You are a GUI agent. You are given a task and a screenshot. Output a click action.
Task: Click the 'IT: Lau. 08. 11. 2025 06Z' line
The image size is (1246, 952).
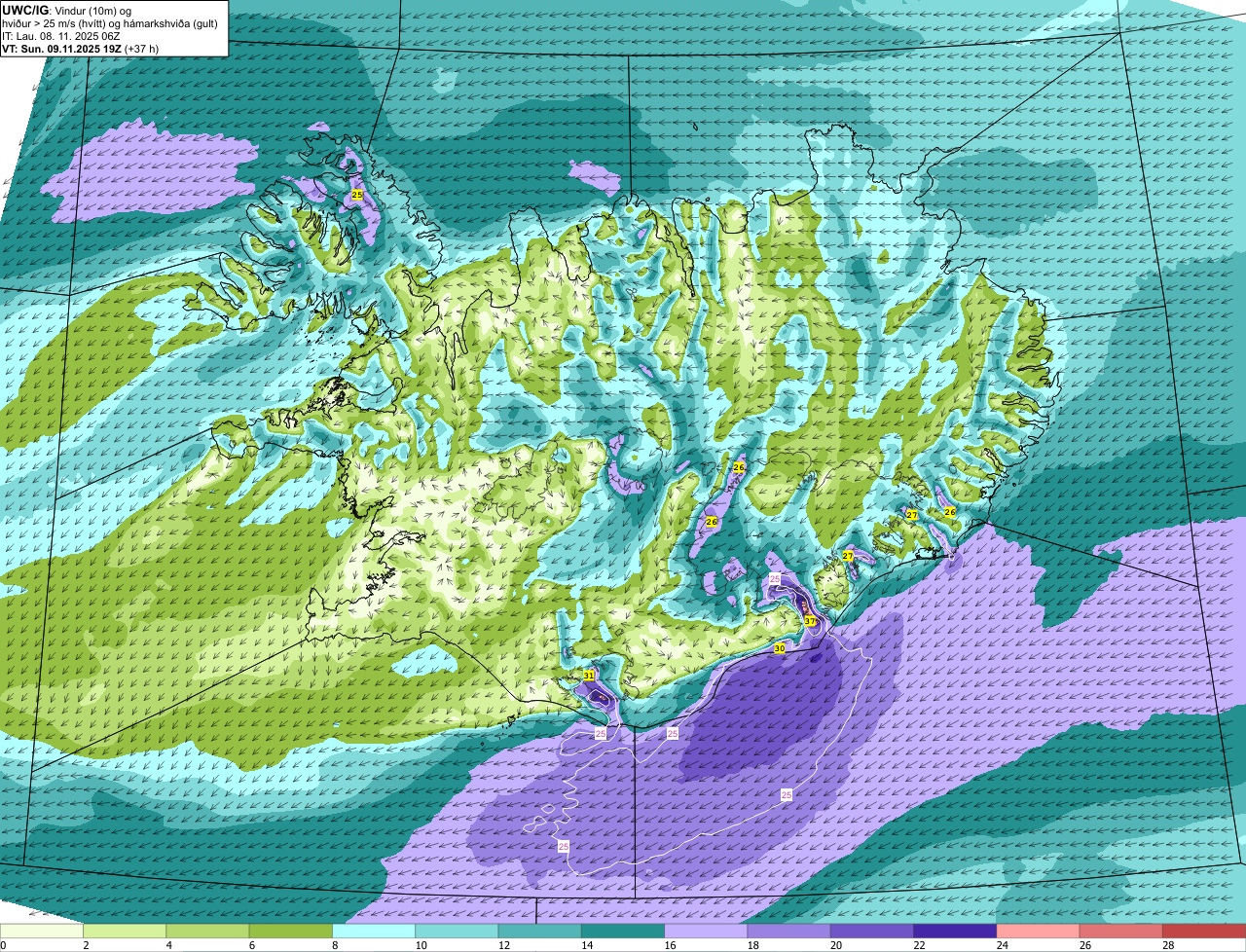point(61,36)
